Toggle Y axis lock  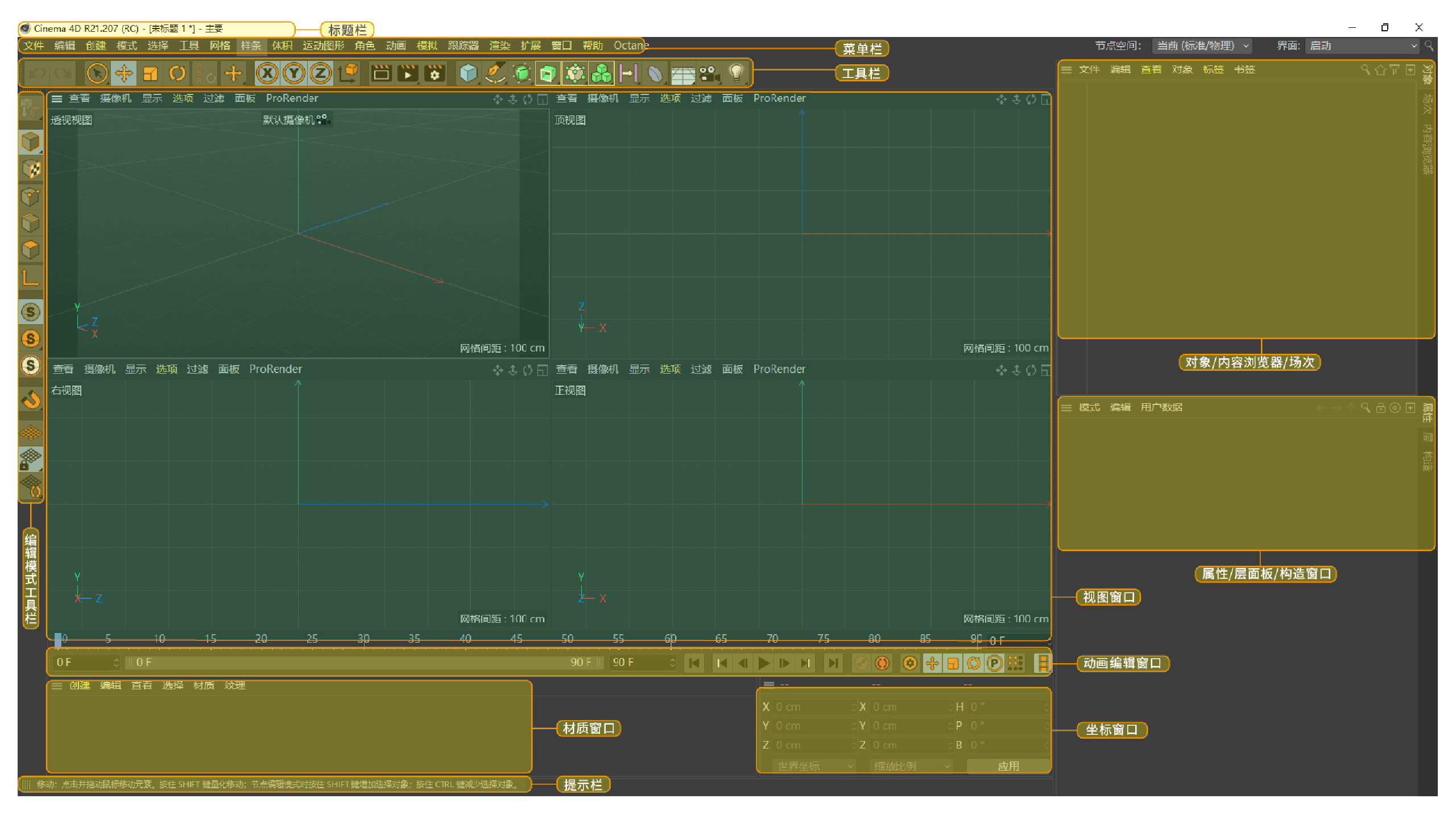[x=293, y=73]
